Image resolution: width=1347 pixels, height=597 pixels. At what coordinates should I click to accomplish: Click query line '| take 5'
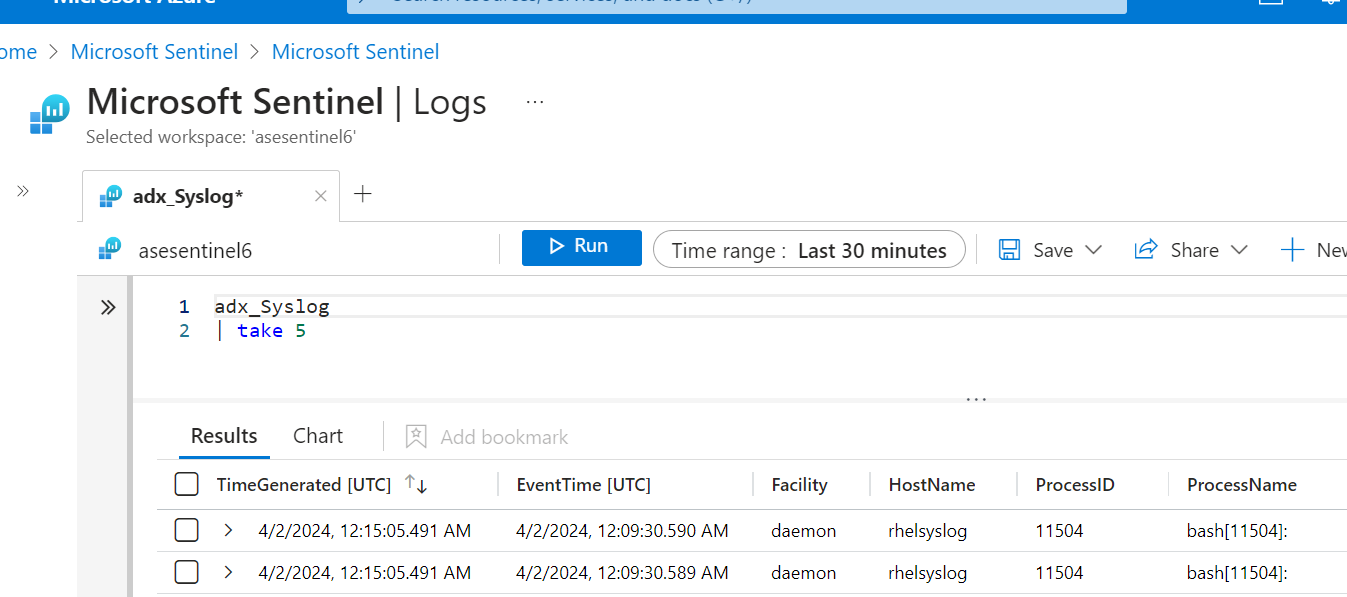(x=261, y=331)
